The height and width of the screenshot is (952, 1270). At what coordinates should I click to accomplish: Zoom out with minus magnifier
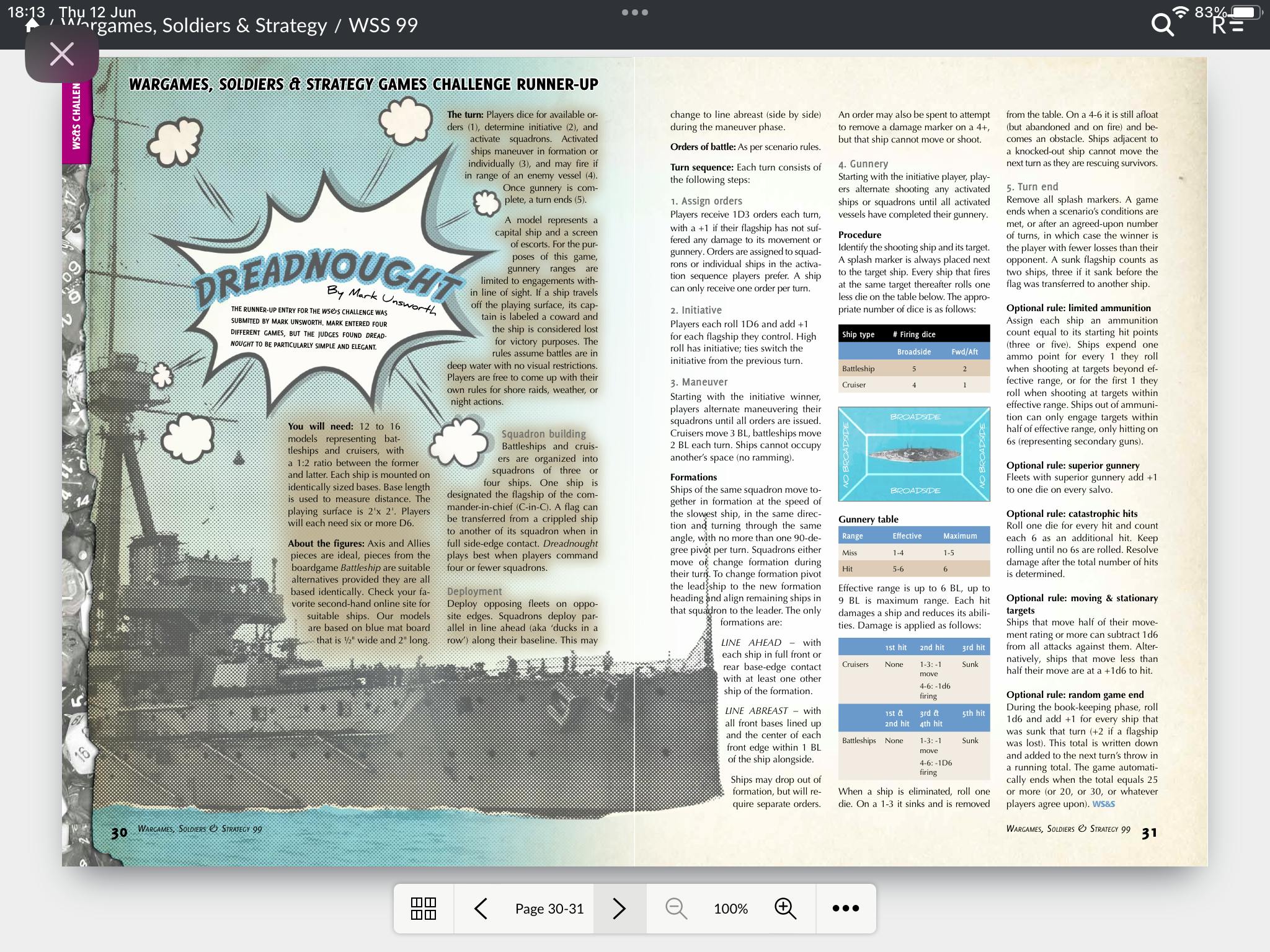(676, 909)
